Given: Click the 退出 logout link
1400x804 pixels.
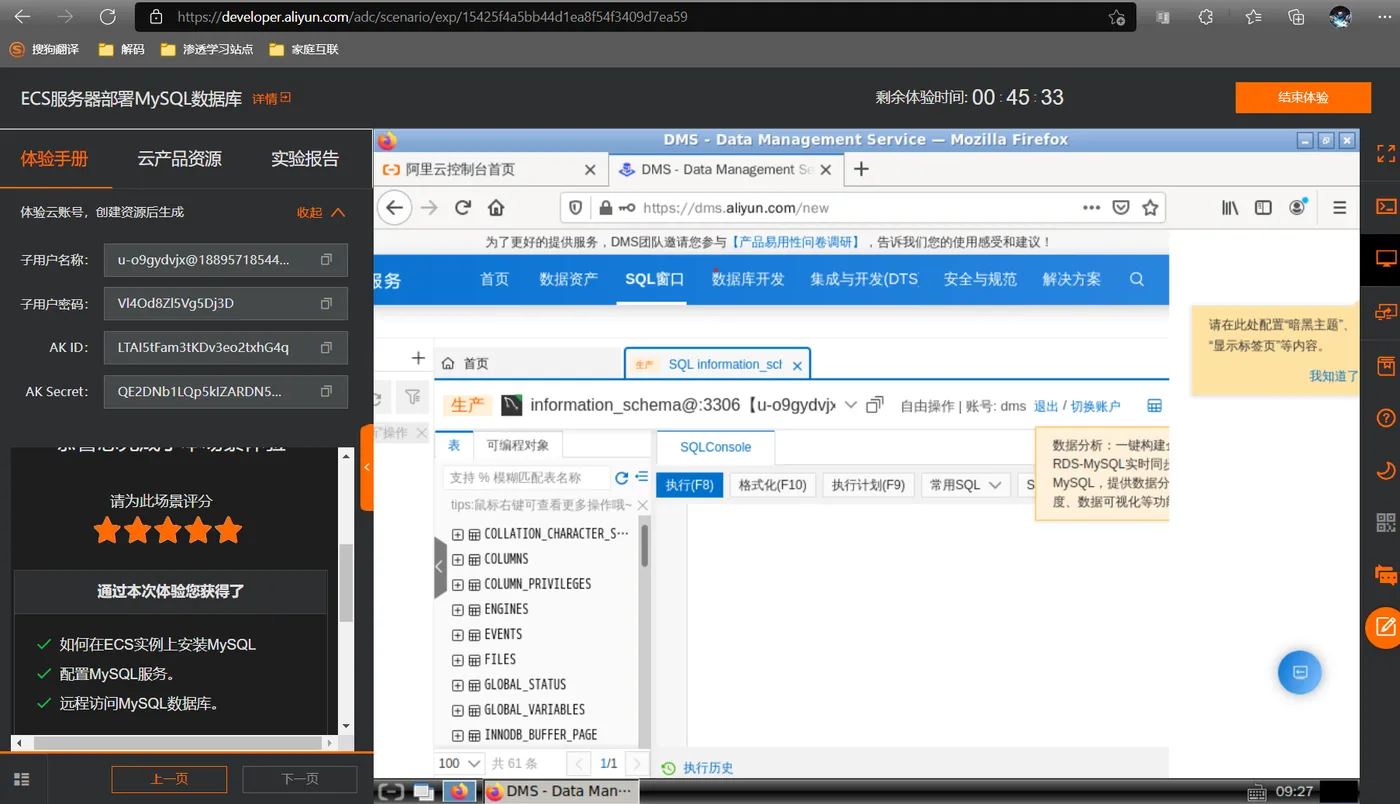Looking at the screenshot, I should [x=1045, y=406].
